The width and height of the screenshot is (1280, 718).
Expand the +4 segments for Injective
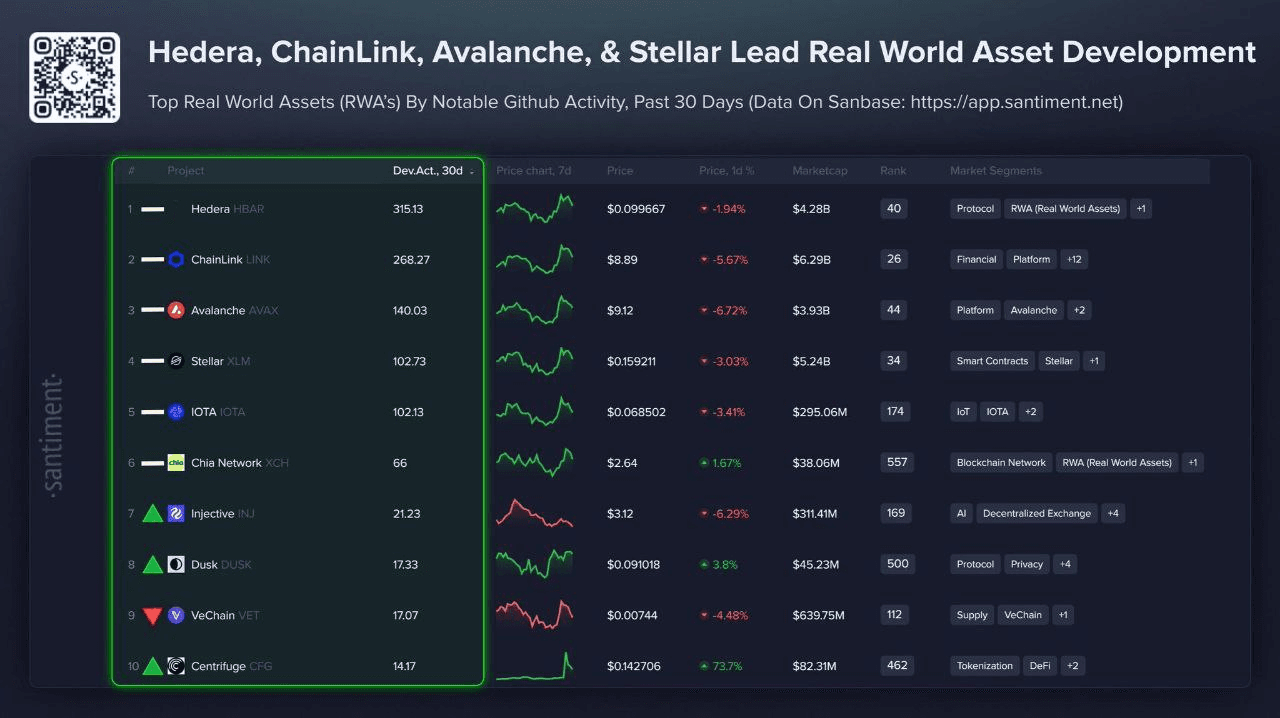pos(1113,514)
